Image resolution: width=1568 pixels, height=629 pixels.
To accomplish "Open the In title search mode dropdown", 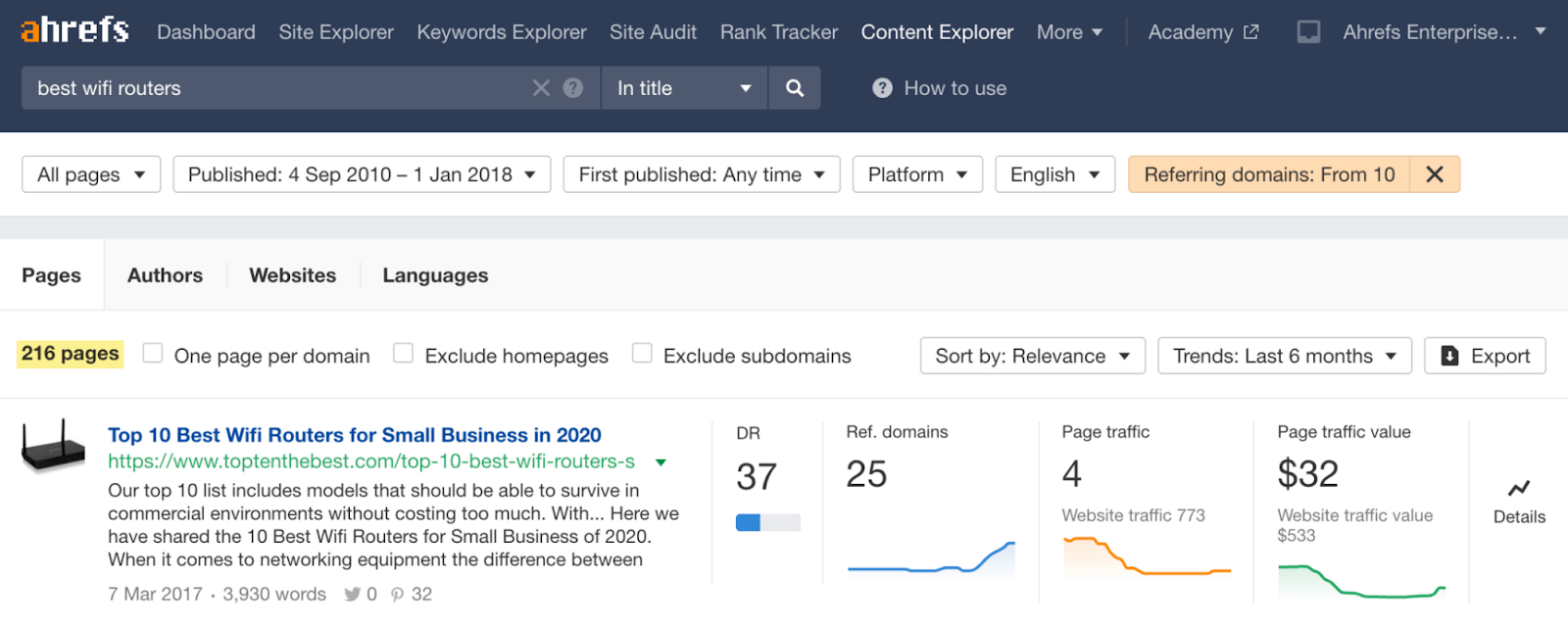I will pos(683,88).
